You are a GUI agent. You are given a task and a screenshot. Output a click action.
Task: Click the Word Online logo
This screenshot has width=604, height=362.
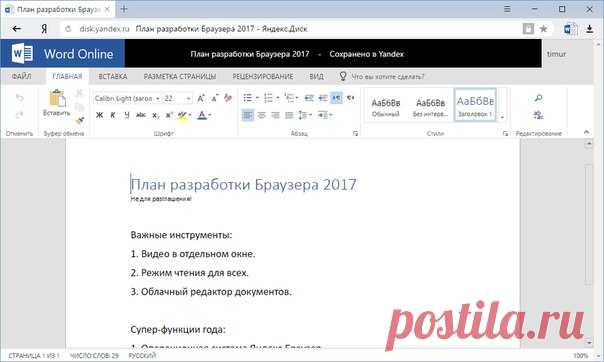tap(62, 54)
